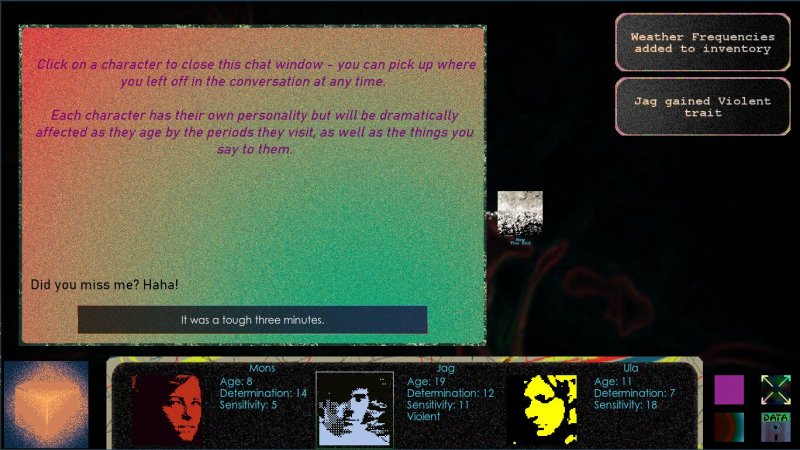Dismiss 'Weather Frequencies added to inventory' notification

(x=702, y=43)
